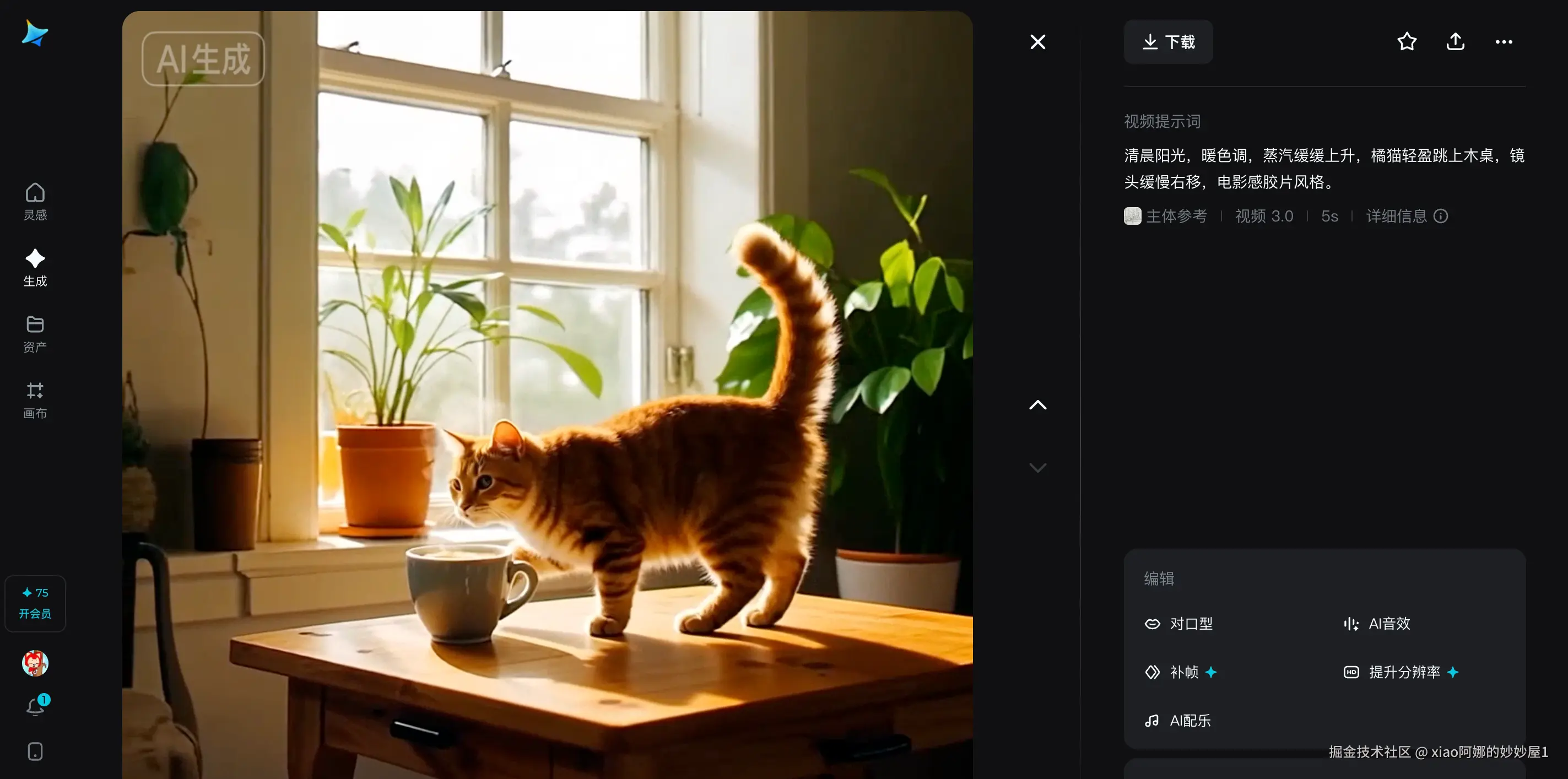Click the 主体参考 reference thumbnail
This screenshot has width=1568, height=779.
click(1132, 216)
